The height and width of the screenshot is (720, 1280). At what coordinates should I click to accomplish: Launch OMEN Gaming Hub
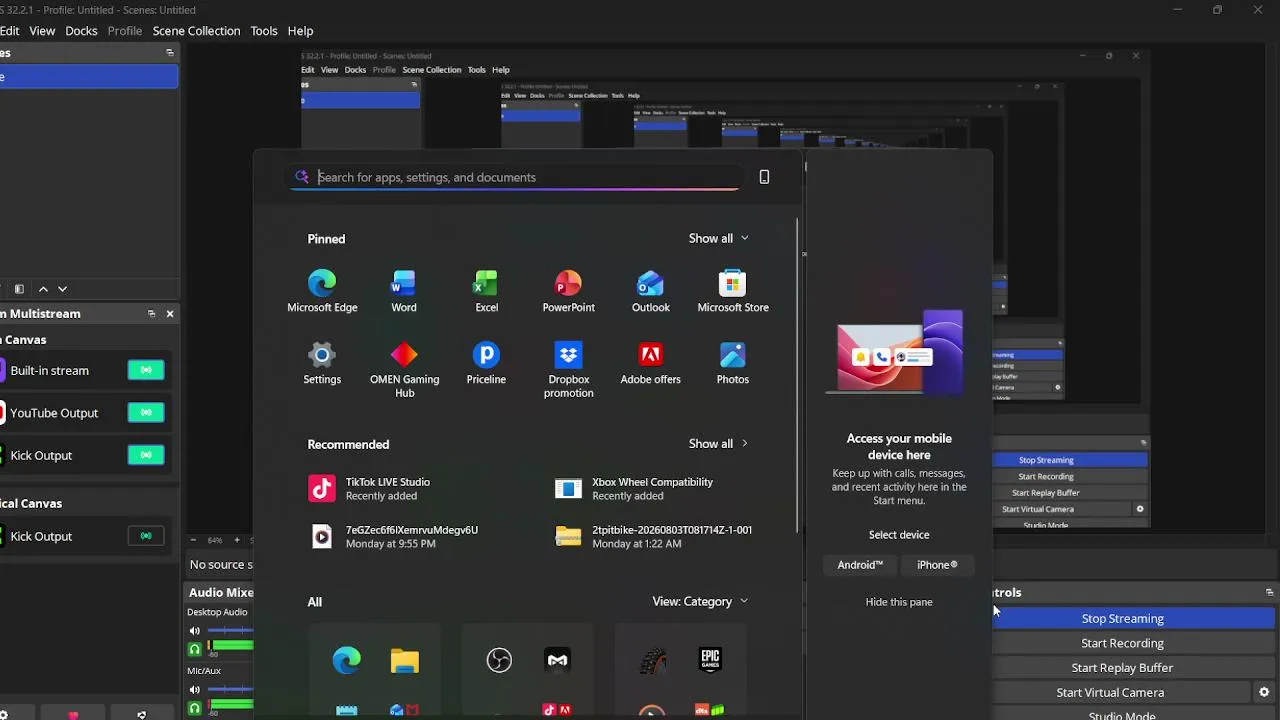pyautogui.click(x=404, y=370)
